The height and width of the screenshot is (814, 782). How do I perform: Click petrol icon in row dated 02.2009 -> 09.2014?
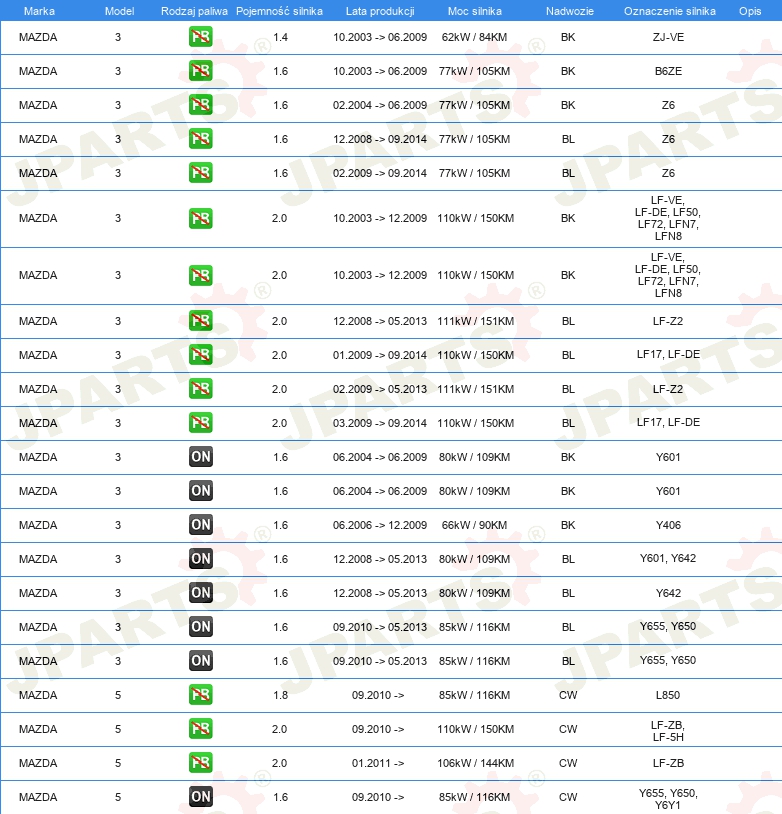click(200, 172)
